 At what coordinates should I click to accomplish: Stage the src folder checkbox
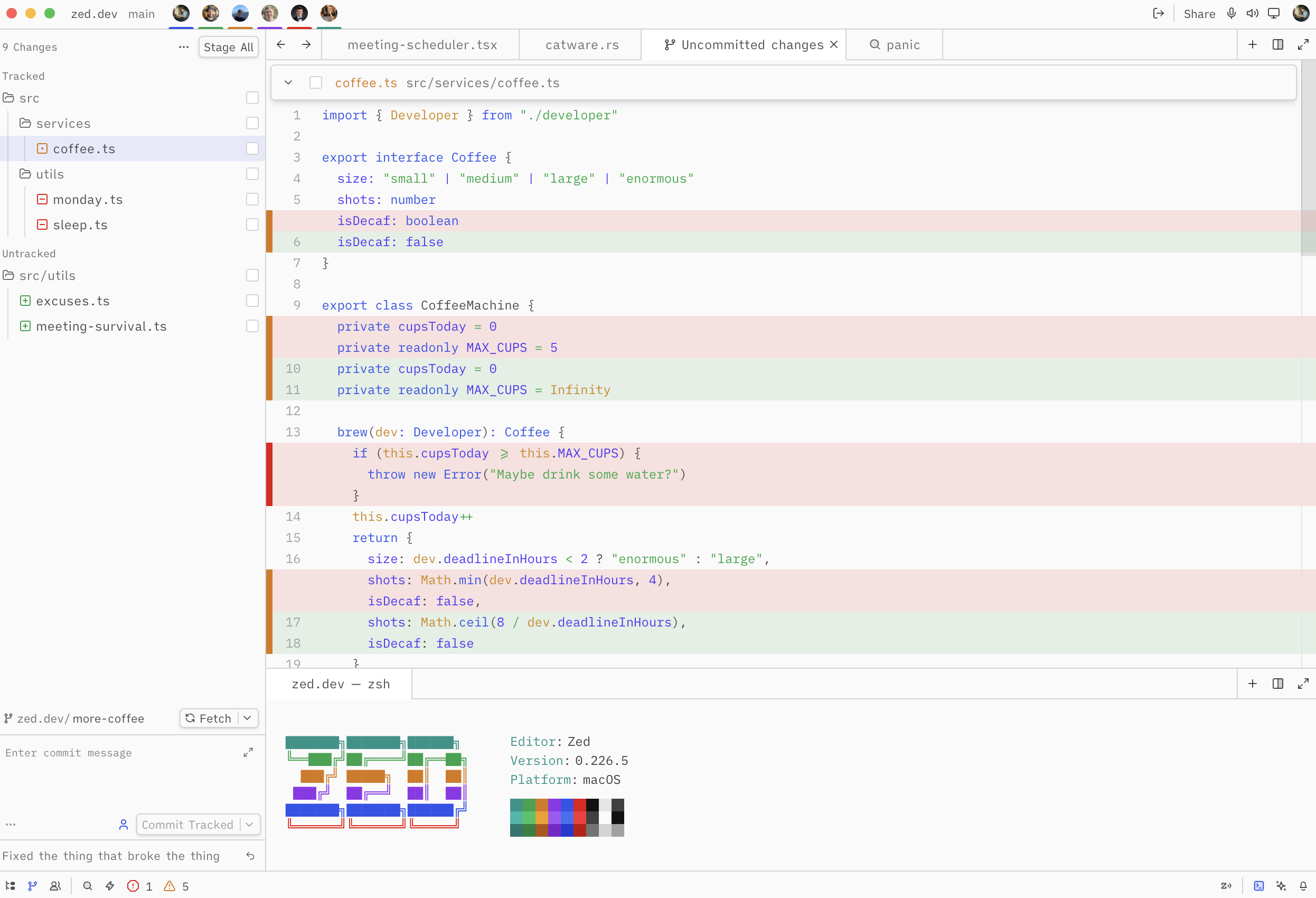(x=252, y=97)
